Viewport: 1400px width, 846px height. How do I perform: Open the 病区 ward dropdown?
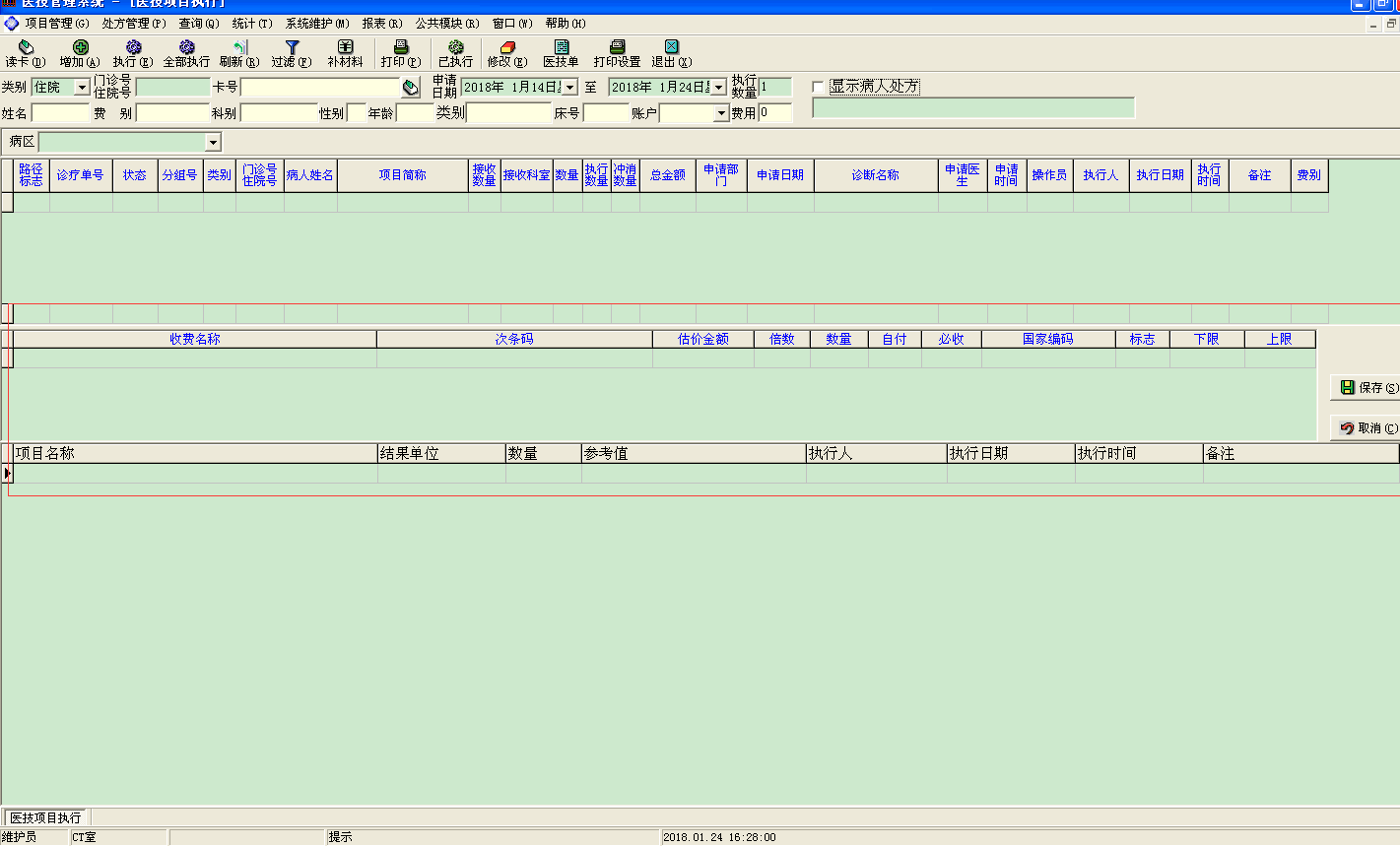pos(213,143)
